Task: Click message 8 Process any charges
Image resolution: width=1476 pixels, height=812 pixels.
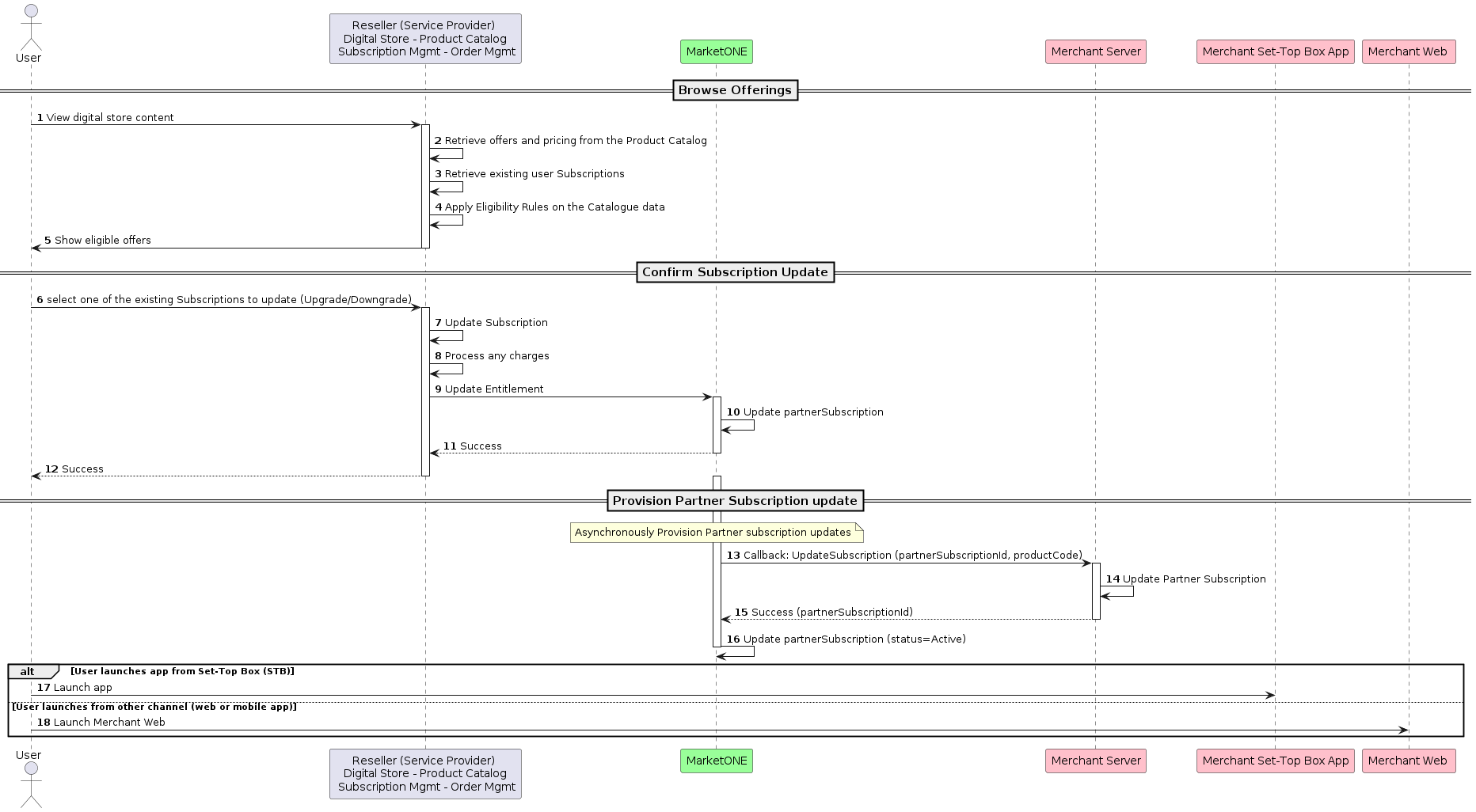Action: [492, 356]
